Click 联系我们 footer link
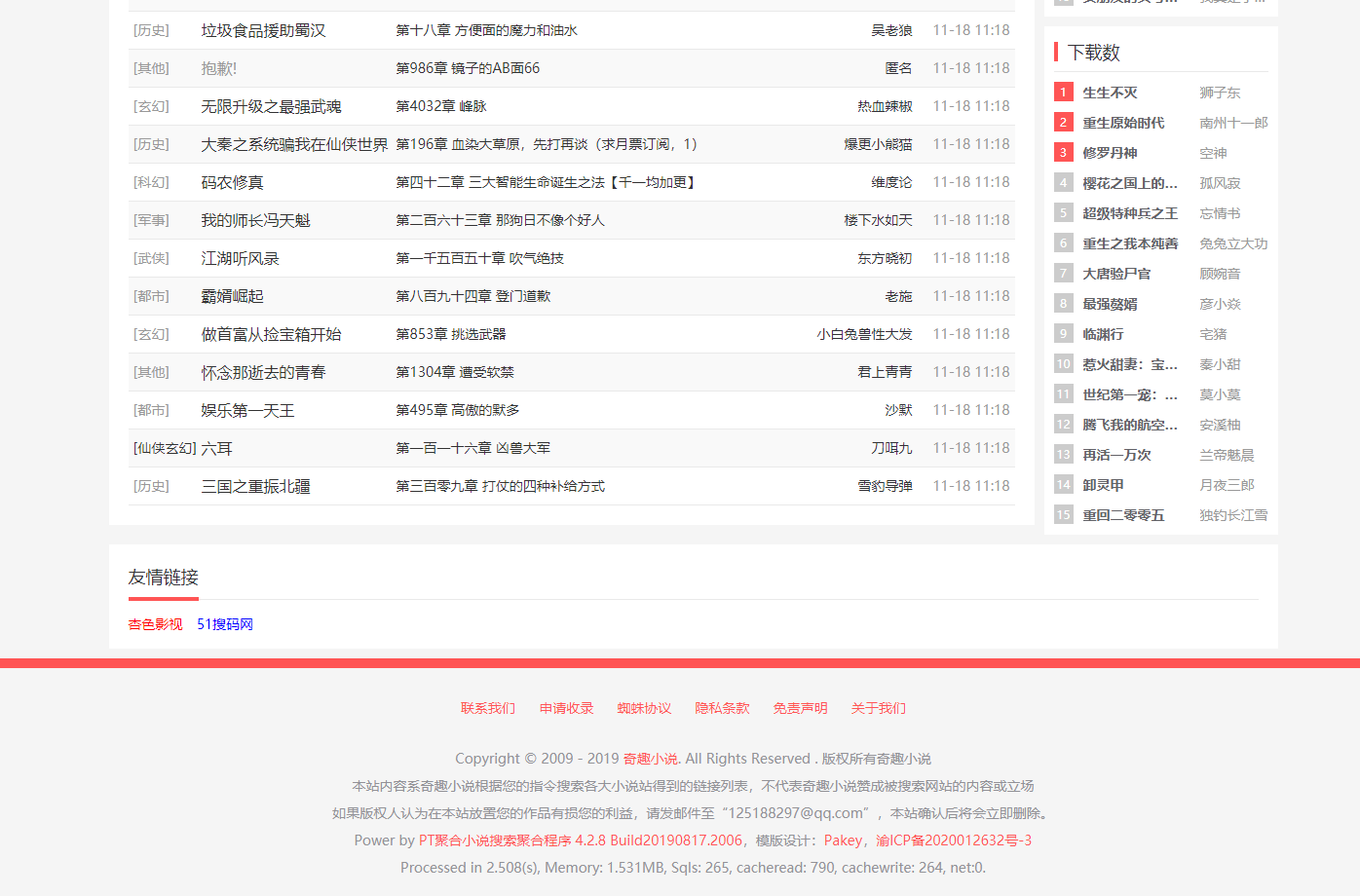This screenshot has height=896, width=1360. pyautogui.click(x=488, y=708)
